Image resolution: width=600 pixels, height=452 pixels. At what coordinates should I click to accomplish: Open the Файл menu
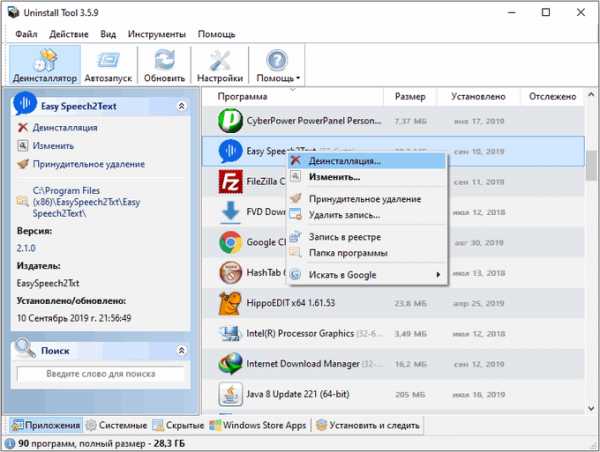[x=26, y=34]
